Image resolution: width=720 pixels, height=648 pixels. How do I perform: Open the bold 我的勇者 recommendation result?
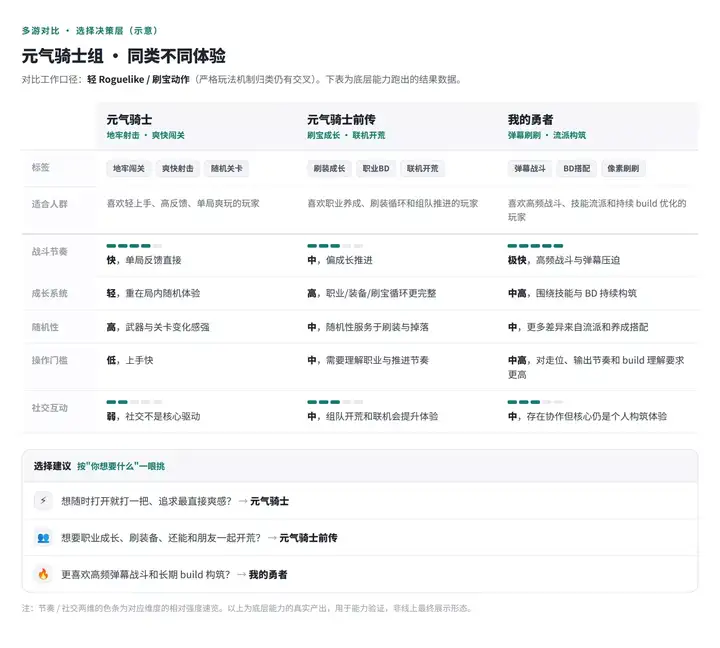coord(268,575)
